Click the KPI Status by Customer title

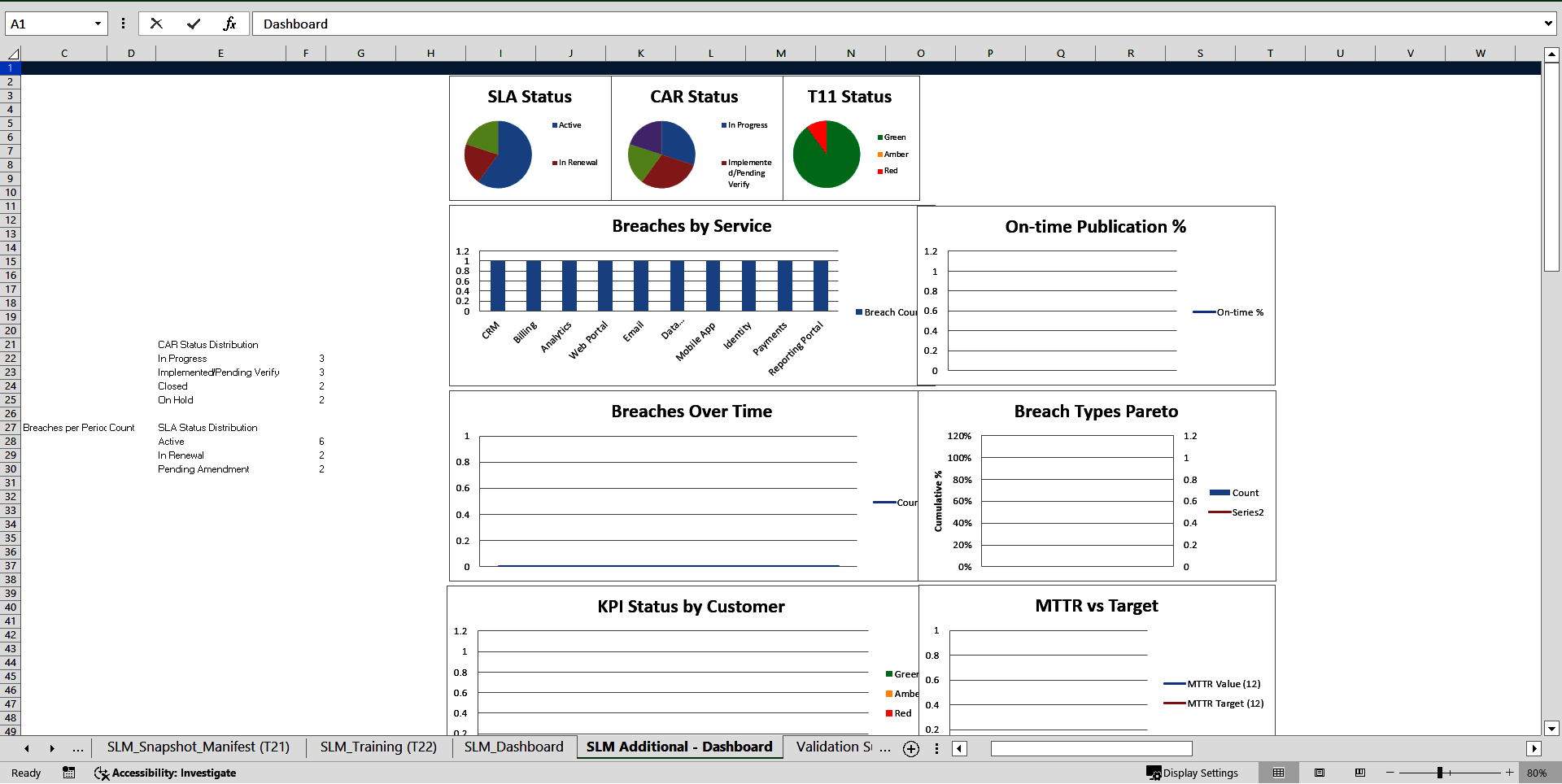coord(692,607)
